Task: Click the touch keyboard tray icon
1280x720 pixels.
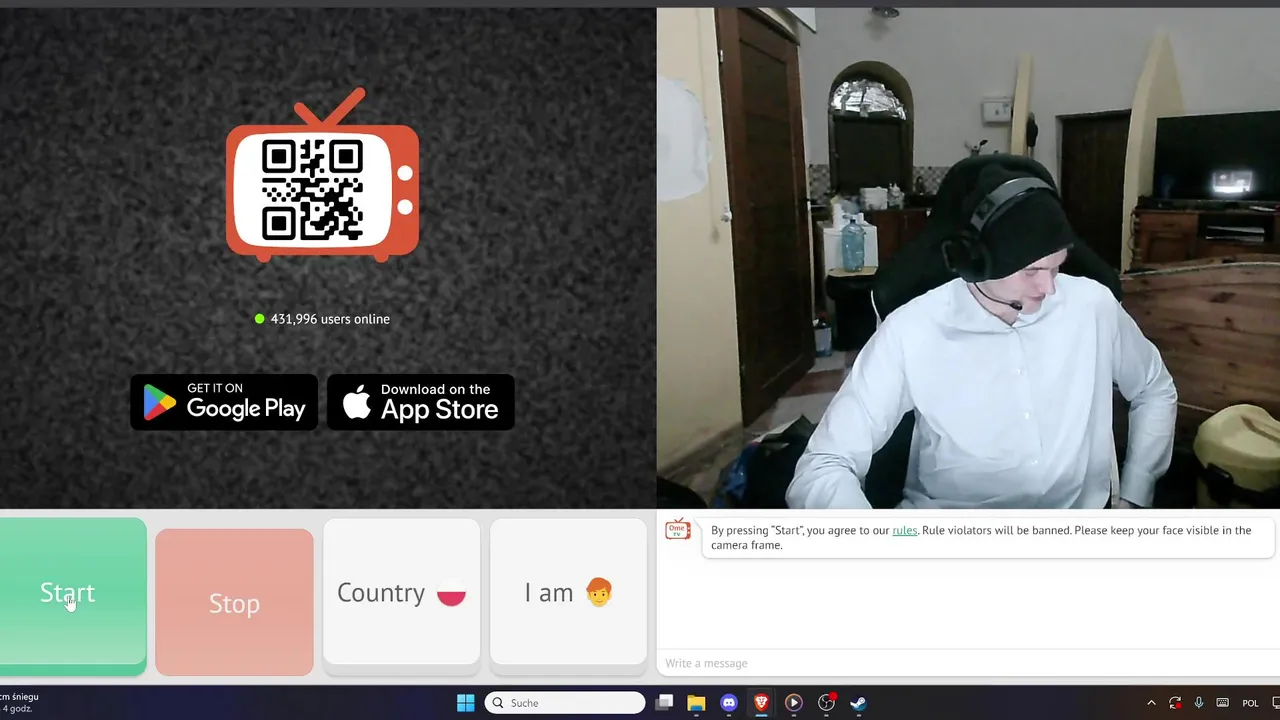Action: 1222,703
